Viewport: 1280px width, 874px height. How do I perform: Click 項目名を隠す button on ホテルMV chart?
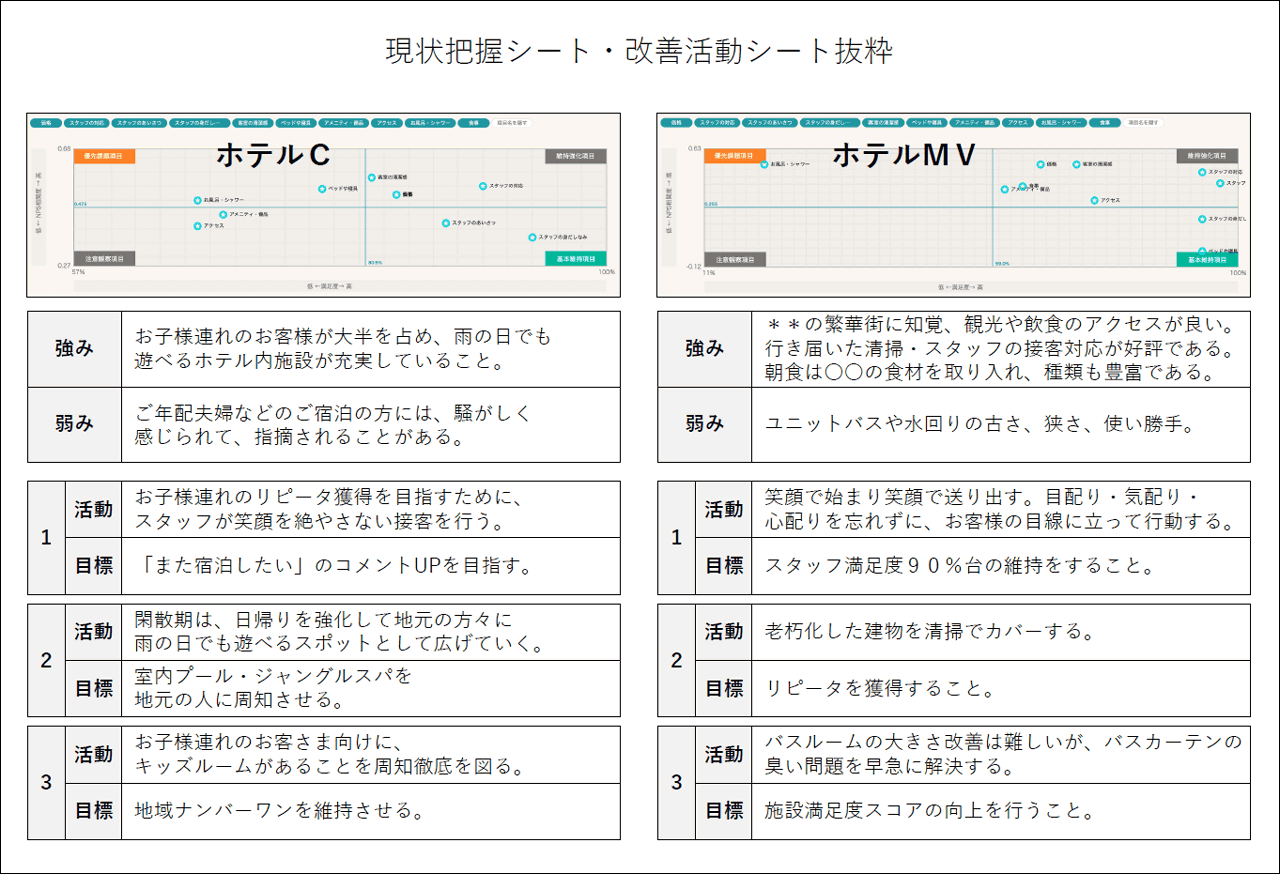click(1143, 123)
